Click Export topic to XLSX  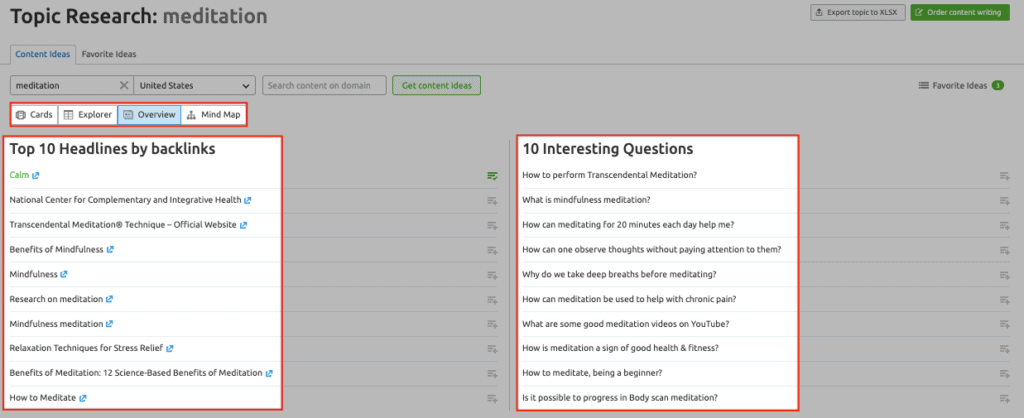click(x=857, y=13)
